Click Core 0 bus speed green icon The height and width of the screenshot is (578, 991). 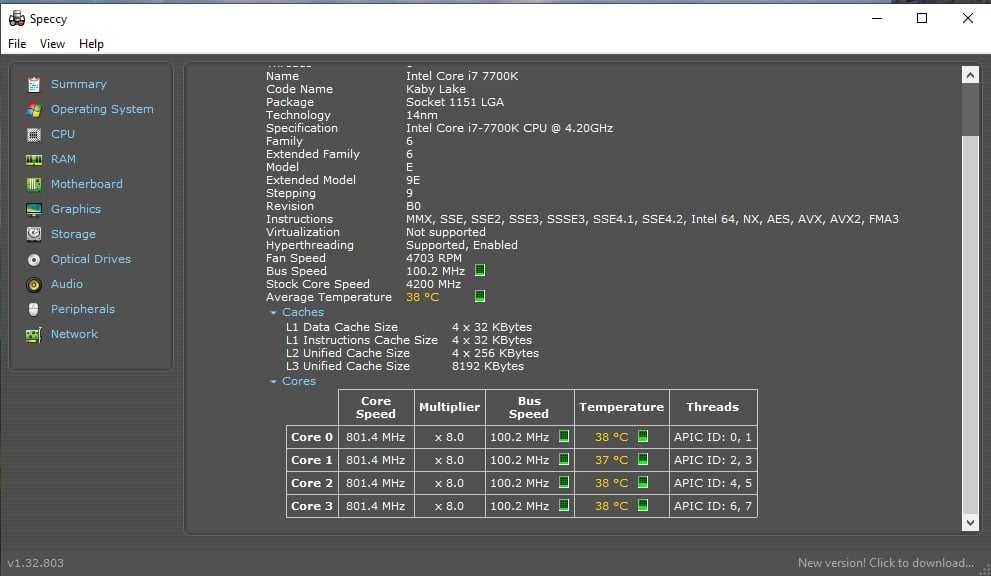click(x=564, y=436)
